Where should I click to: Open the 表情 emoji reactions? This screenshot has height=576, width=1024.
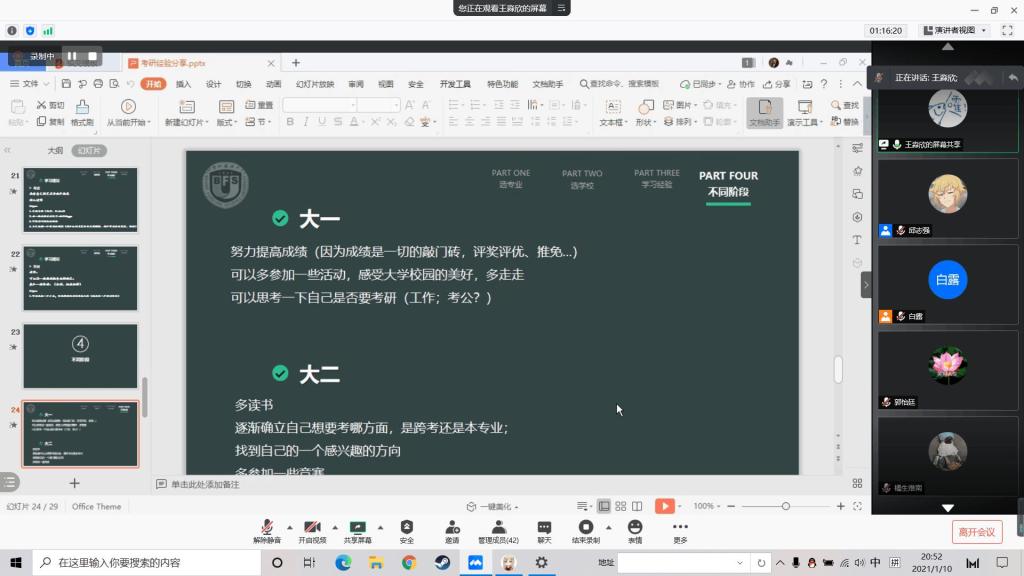click(635, 527)
